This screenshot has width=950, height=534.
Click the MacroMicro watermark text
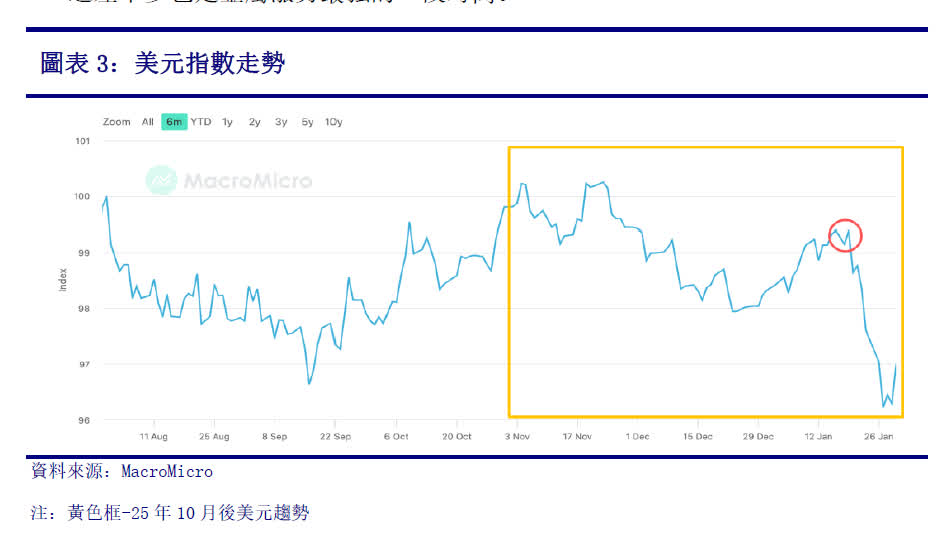click(x=247, y=181)
